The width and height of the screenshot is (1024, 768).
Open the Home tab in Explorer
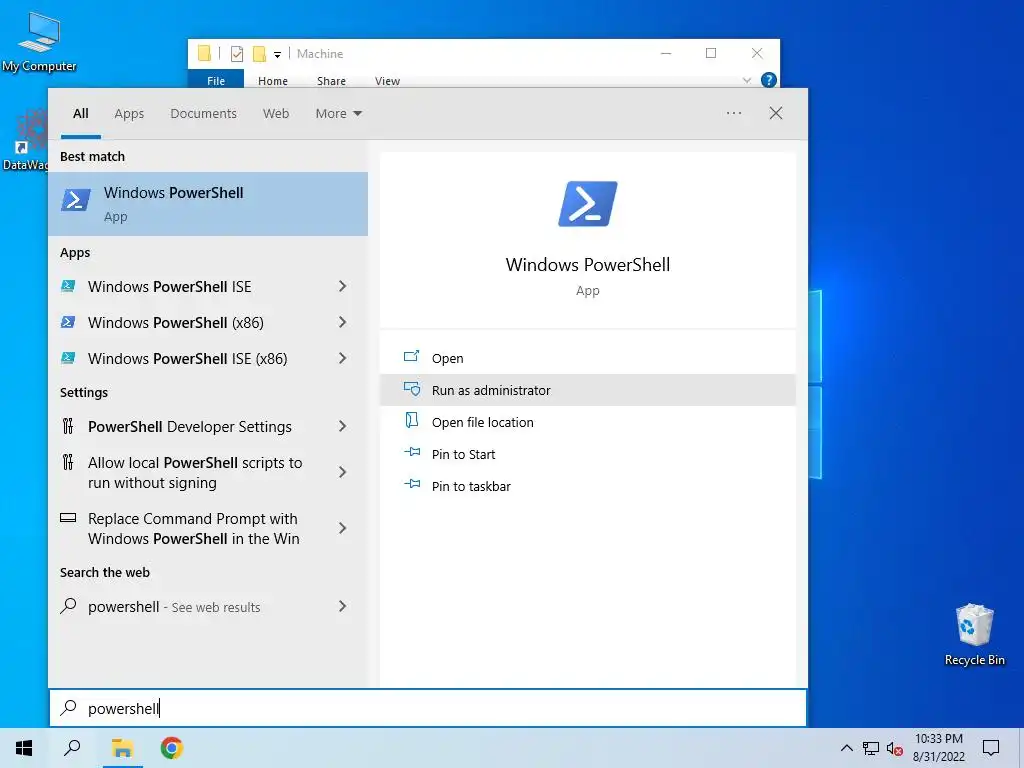point(273,81)
